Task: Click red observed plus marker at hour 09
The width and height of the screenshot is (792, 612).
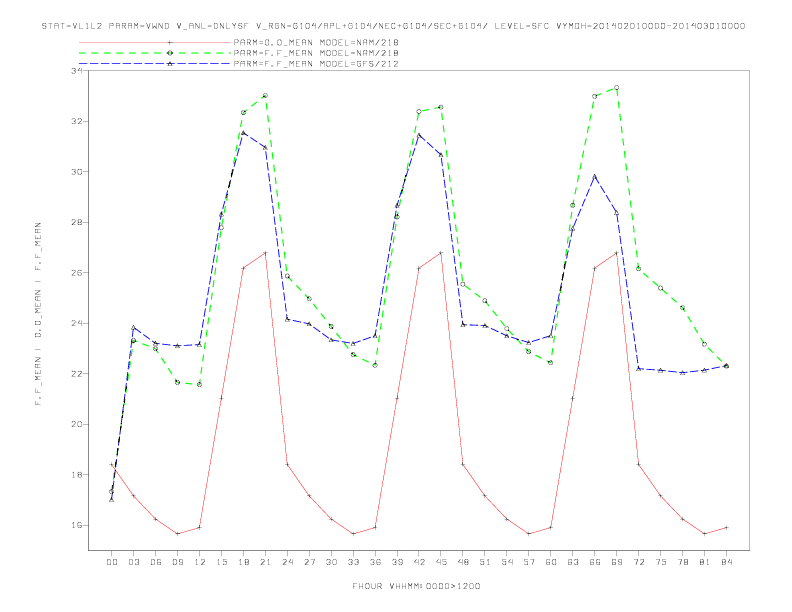Action: pos(177,534)
